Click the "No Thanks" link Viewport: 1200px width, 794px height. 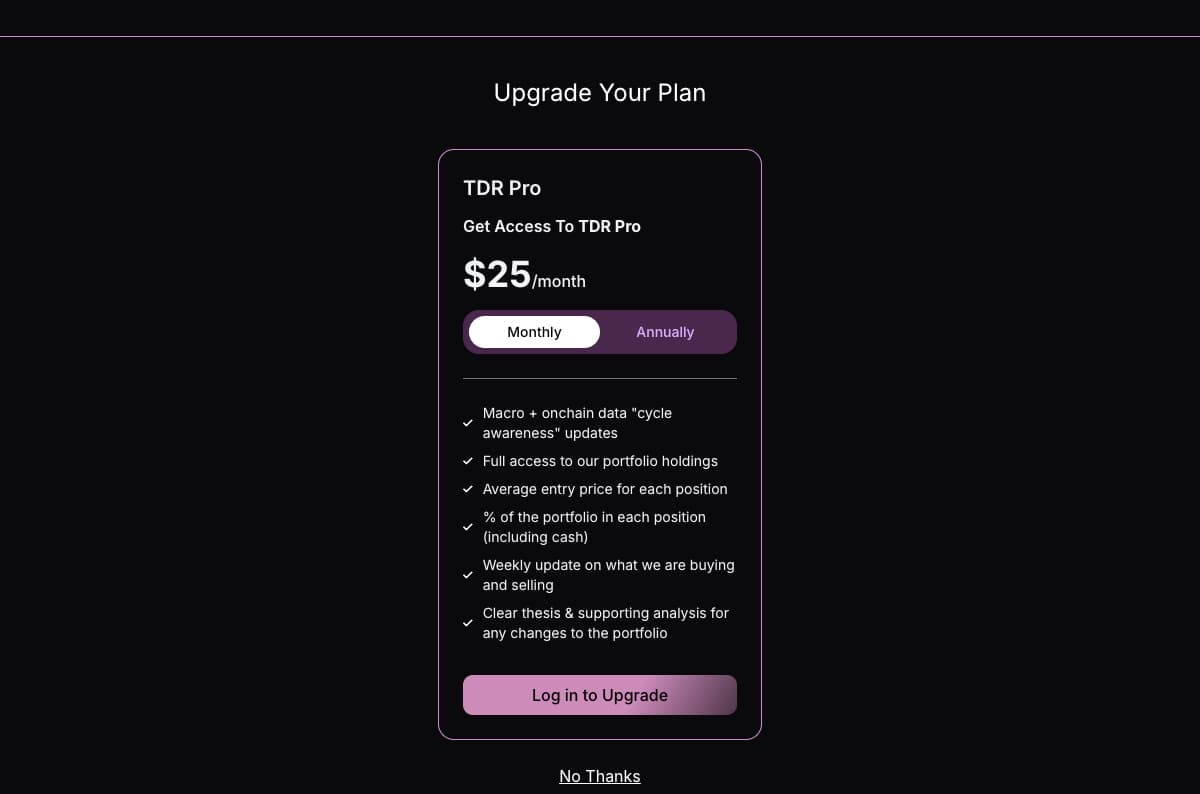coord(600,776)
